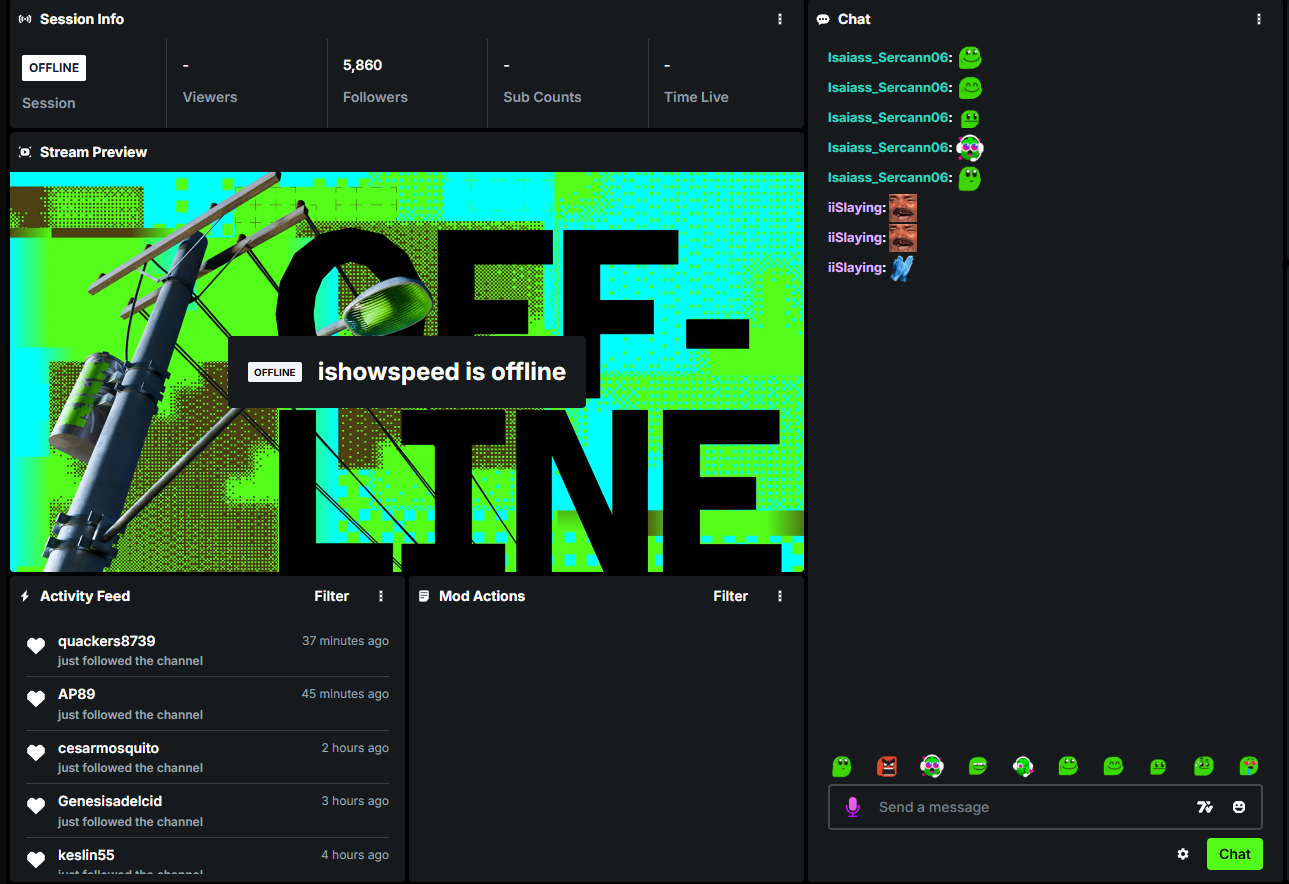1289x884 pixels.
Task: Open iiSlaying's profile beside the clapping hands
Action: coord(856,267)
